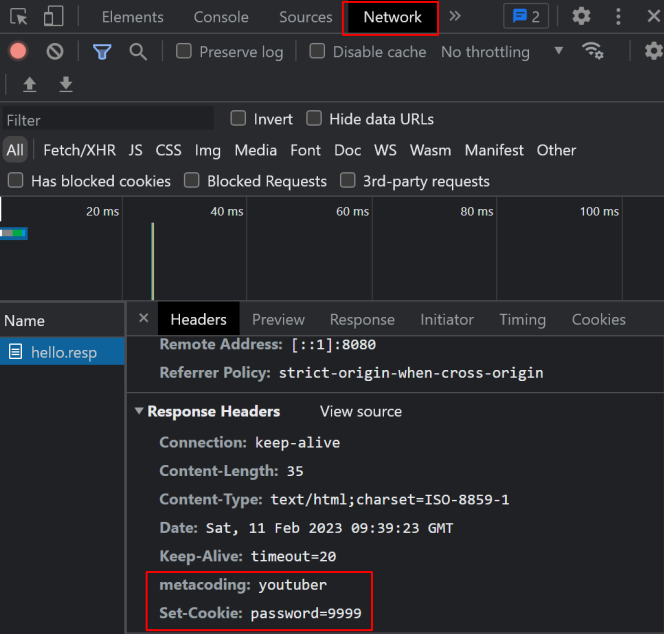664x634 pixels.
Task: Click the Content-Type header value
Action: coord(390,499)
